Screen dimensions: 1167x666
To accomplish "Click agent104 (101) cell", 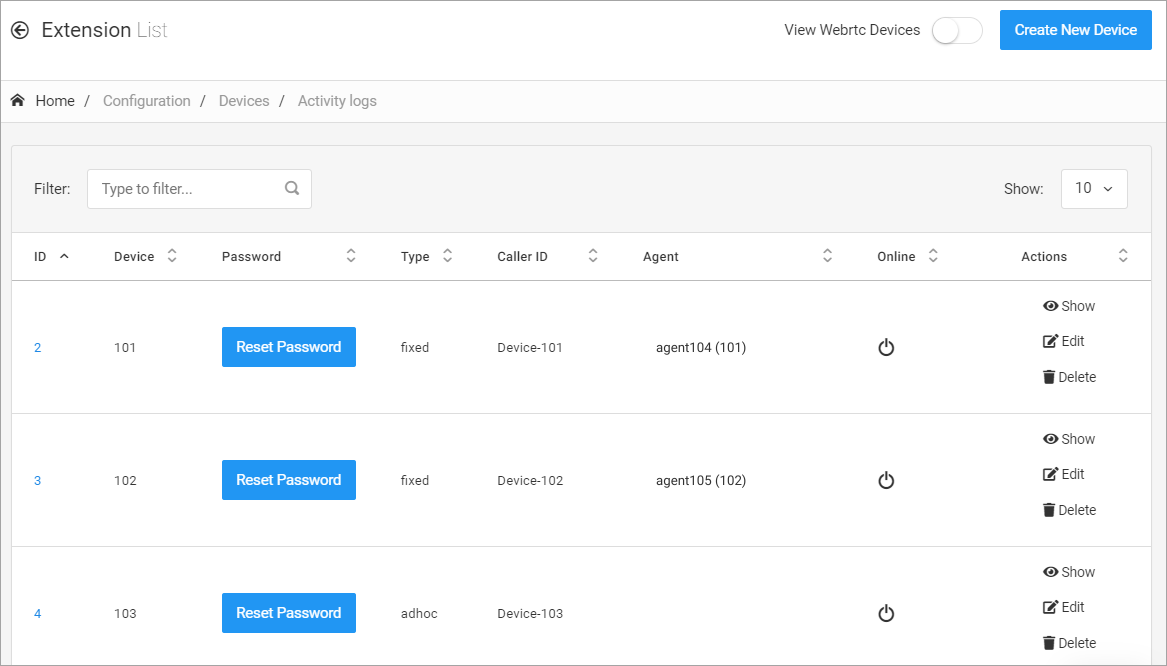I will 701,348.
